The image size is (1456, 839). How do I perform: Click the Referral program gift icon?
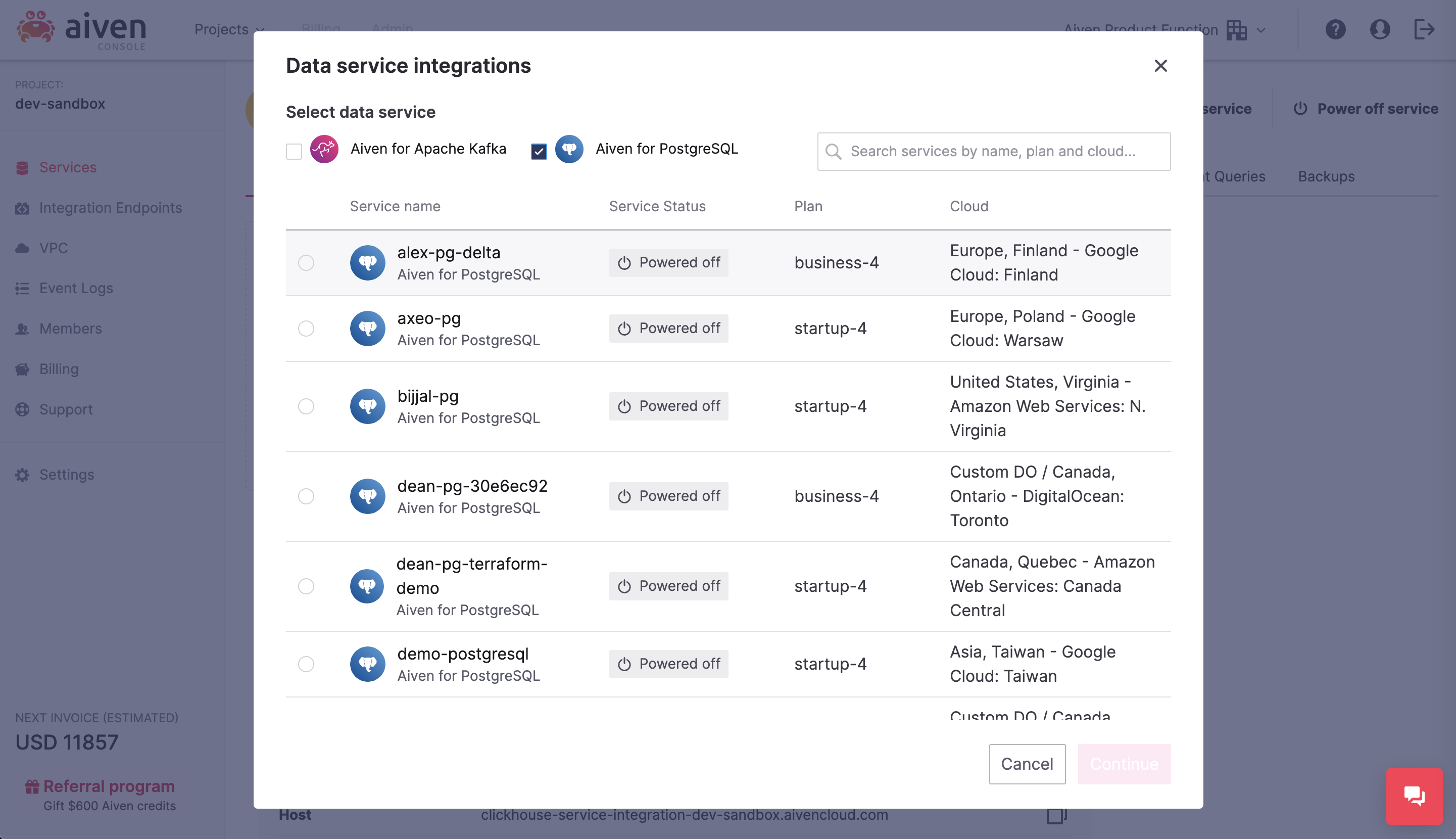[x=32, y=786]
